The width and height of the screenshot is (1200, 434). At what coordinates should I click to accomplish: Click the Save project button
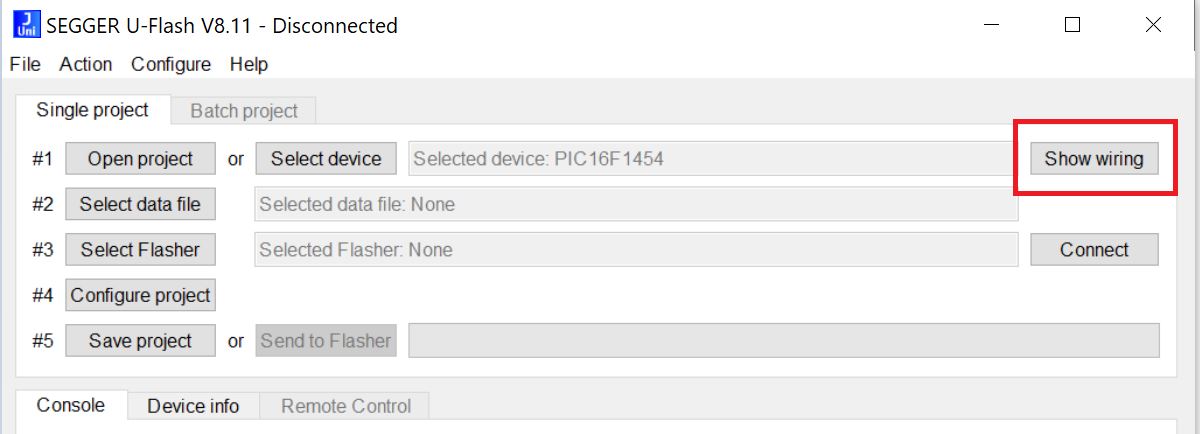140,341
